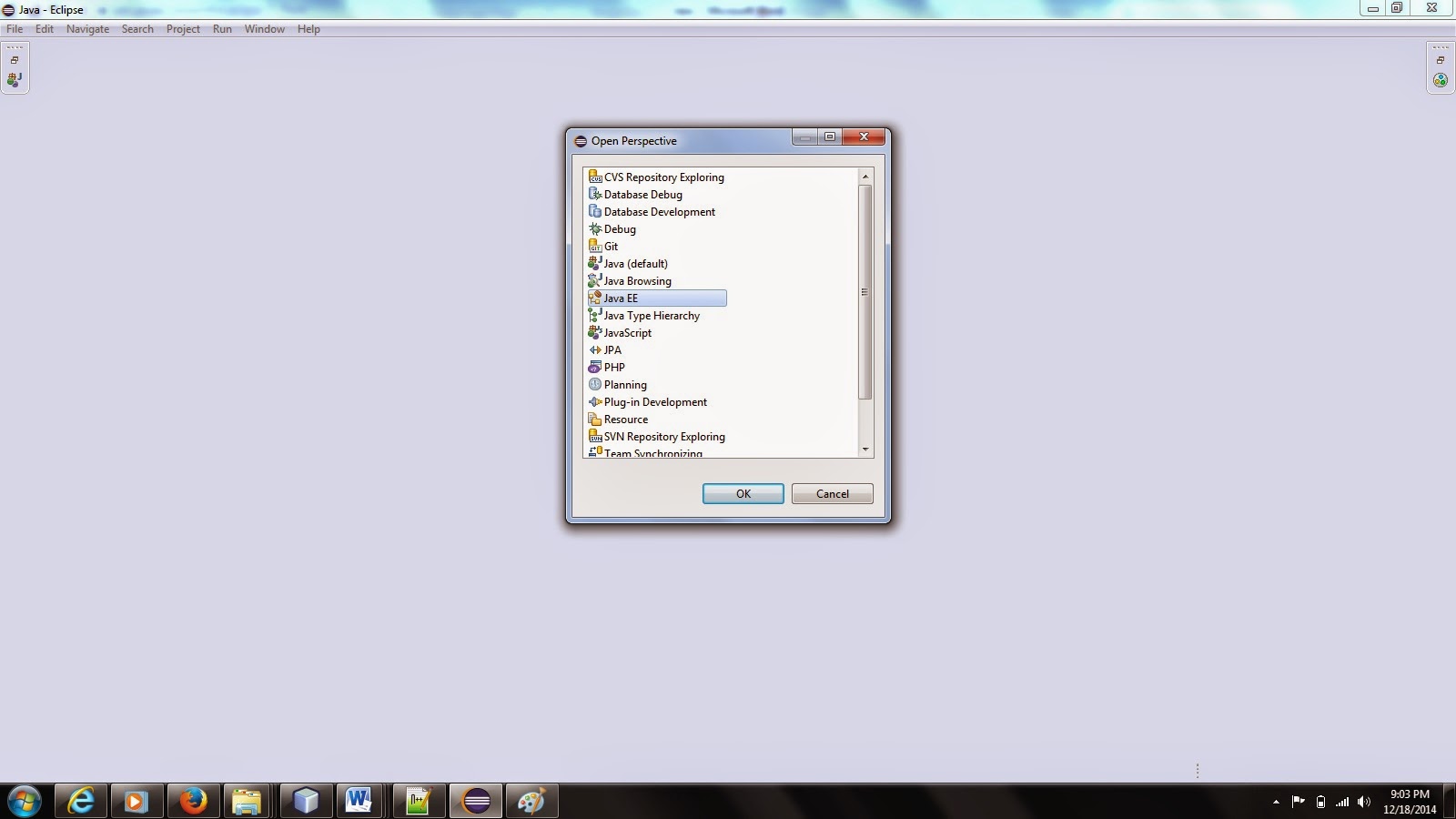Click the network signal tray icon
This screenshot has height=819, width=1456.
pyautogui.click(x=1342, y=802)
